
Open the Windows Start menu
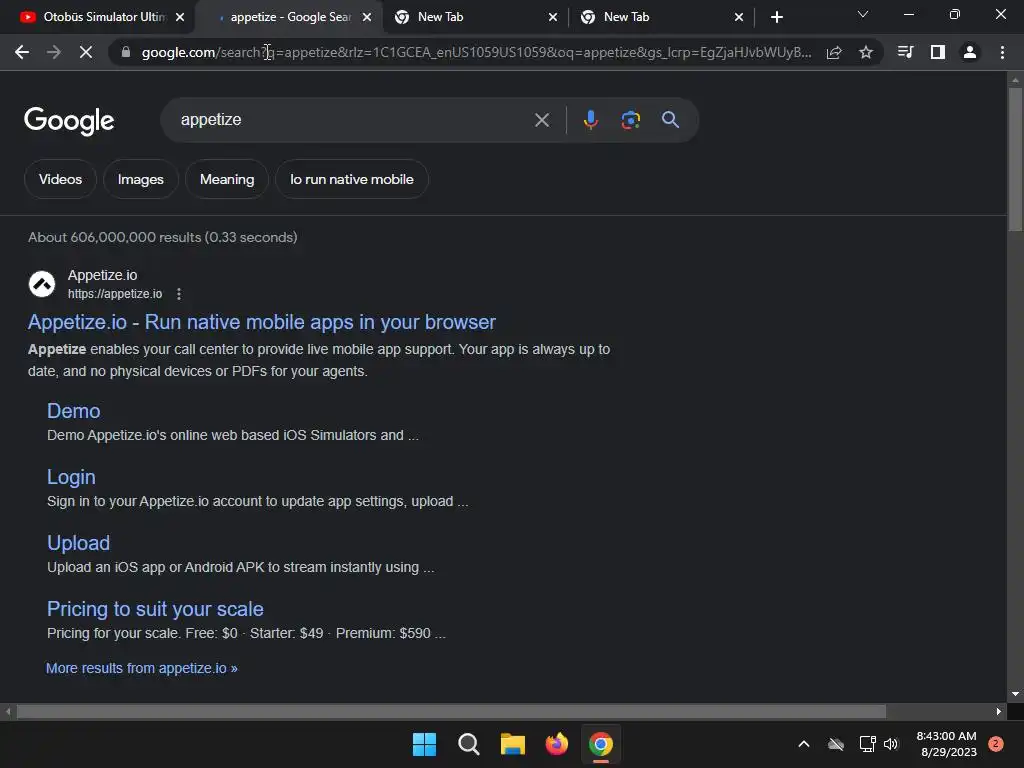pos(424,744)
